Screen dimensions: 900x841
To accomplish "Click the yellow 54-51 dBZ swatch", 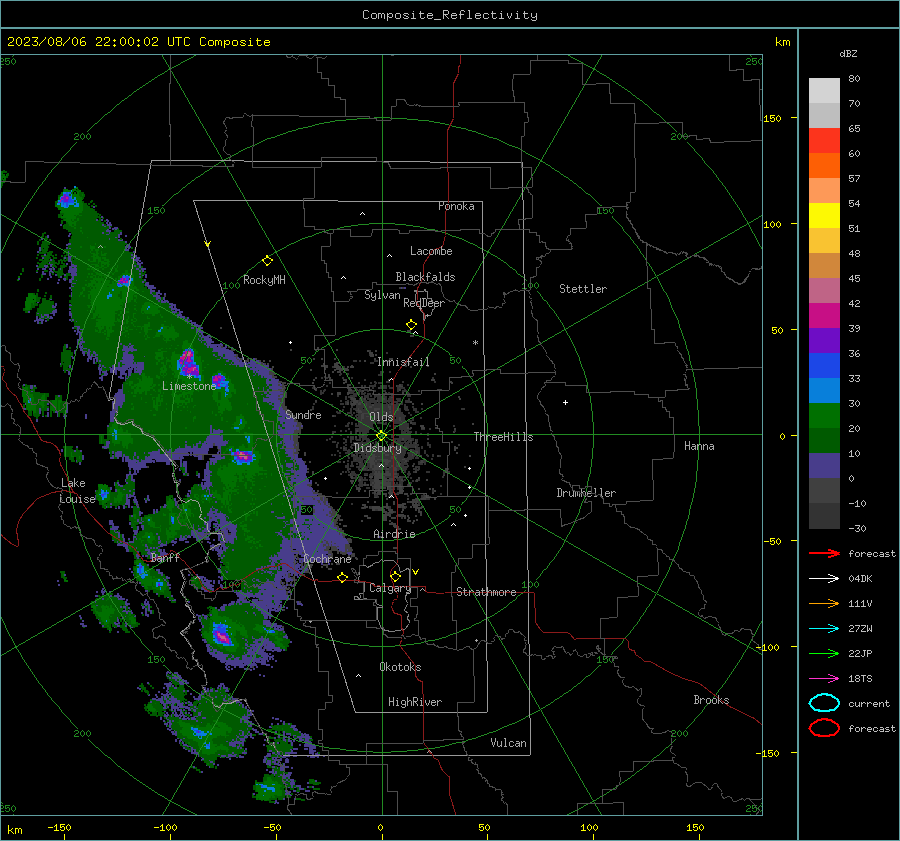I will coord(824,216).
